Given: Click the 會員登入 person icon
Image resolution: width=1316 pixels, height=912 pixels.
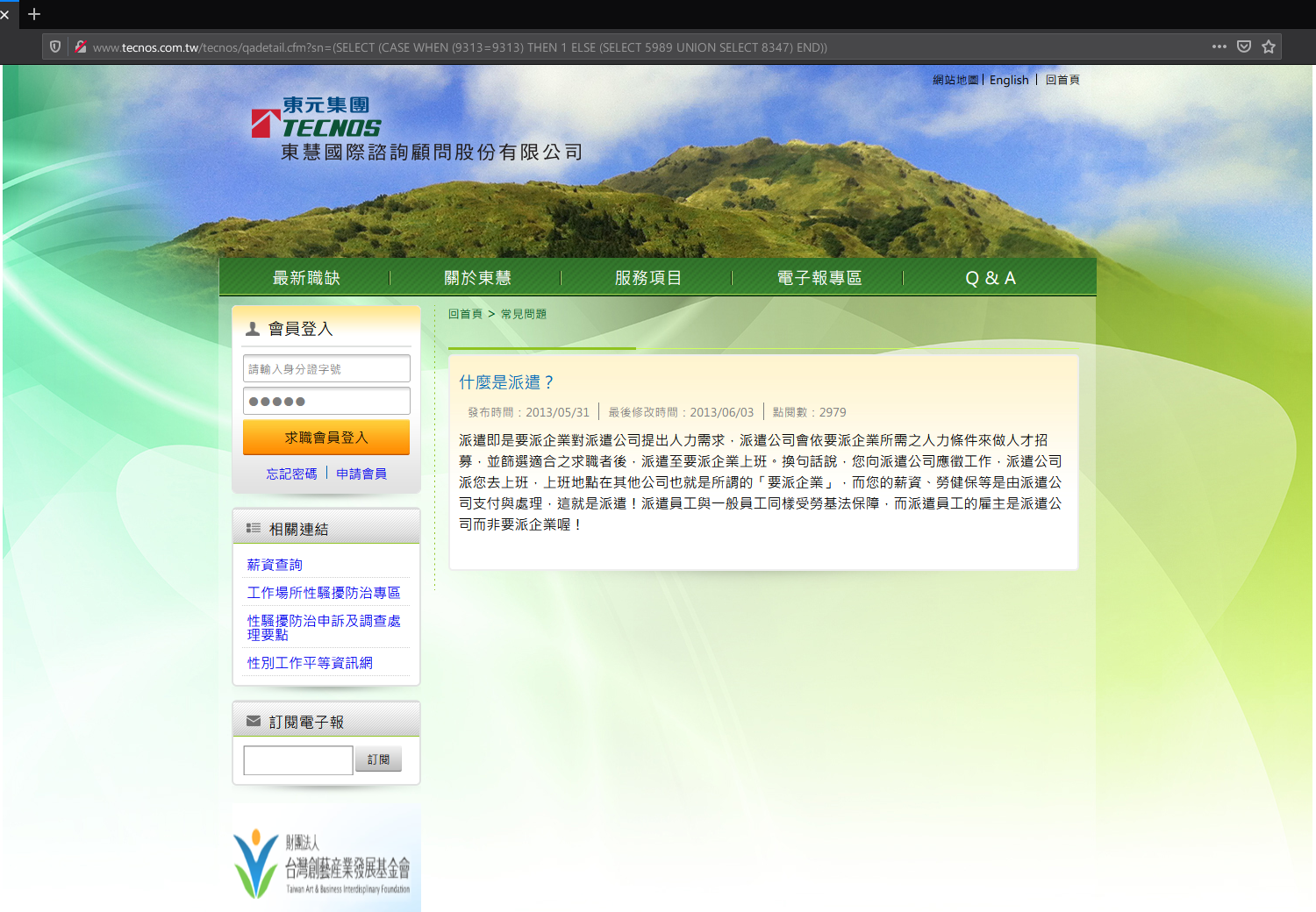Looking at the screenshot, I should click(253, 329).
